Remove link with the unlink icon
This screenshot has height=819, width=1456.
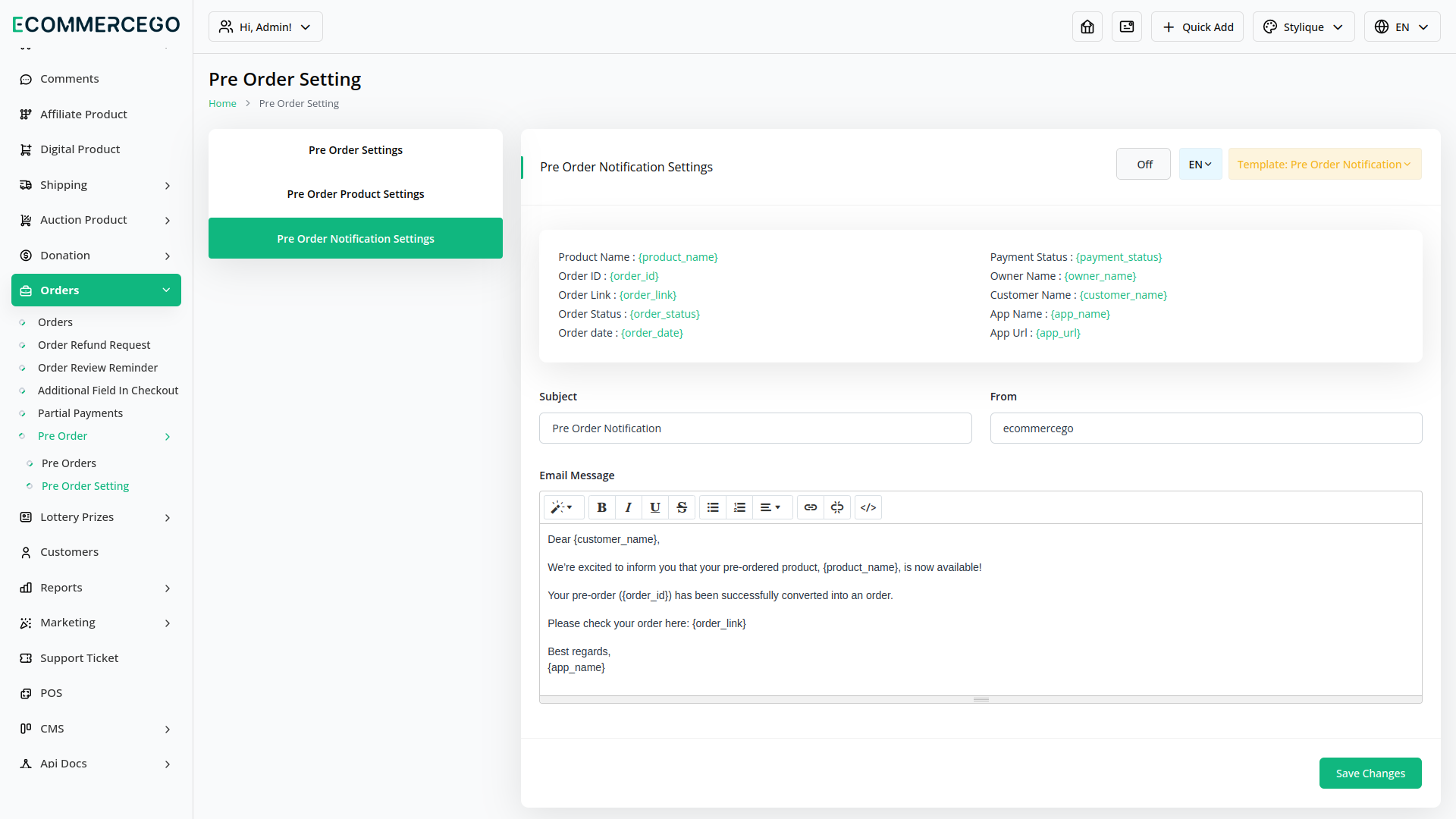[837, 507]
